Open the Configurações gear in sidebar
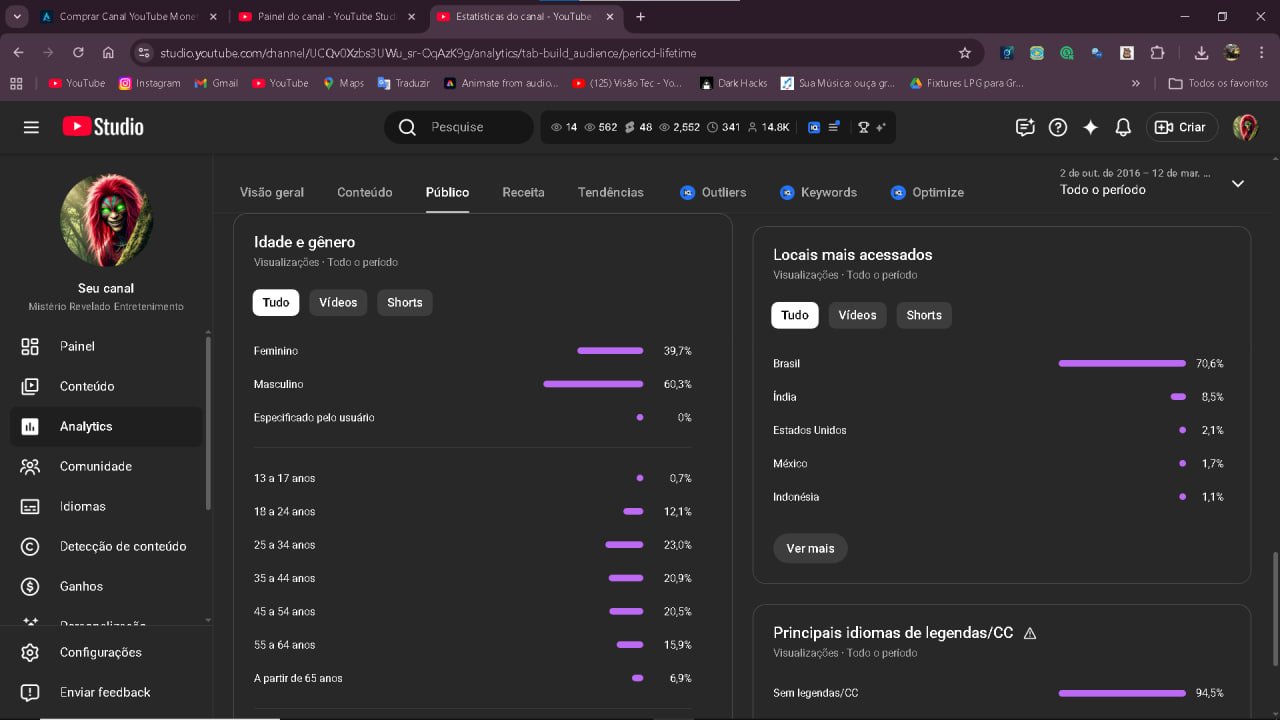Image resolution: width=1280 pixels, height=720 pixels. (30, 652)
